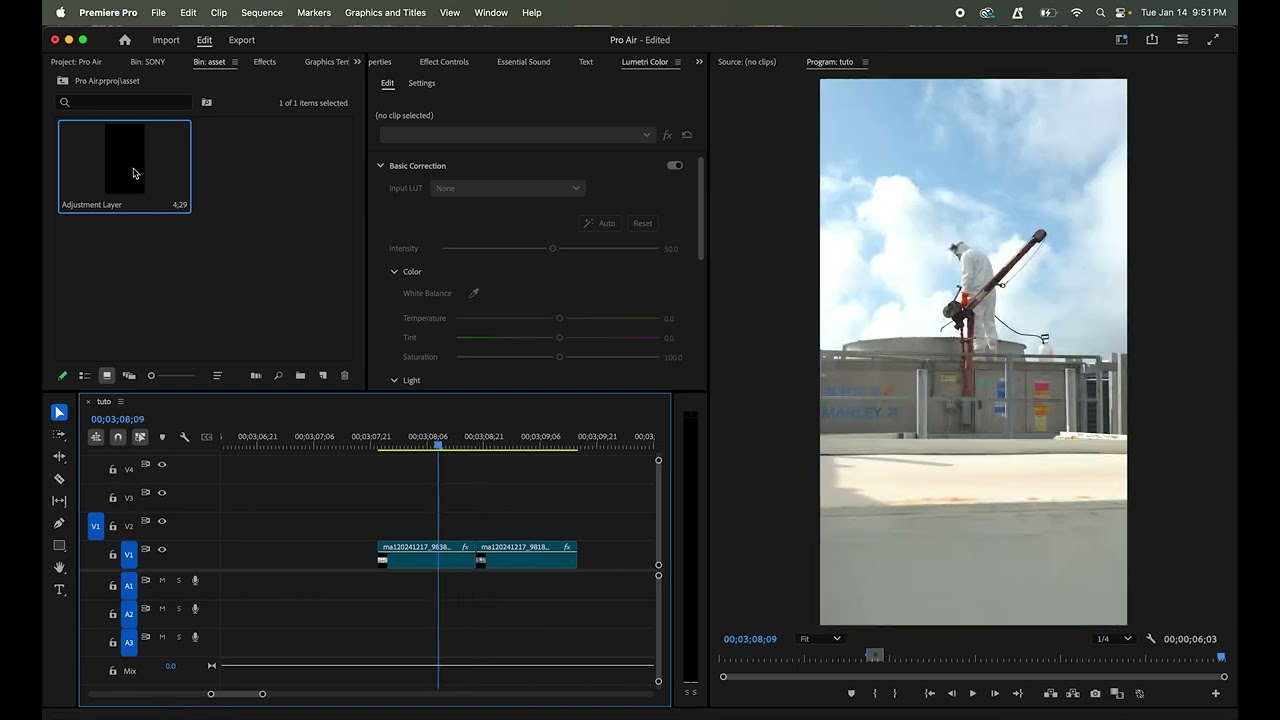Solo audio track A2

tap(178, 608)
